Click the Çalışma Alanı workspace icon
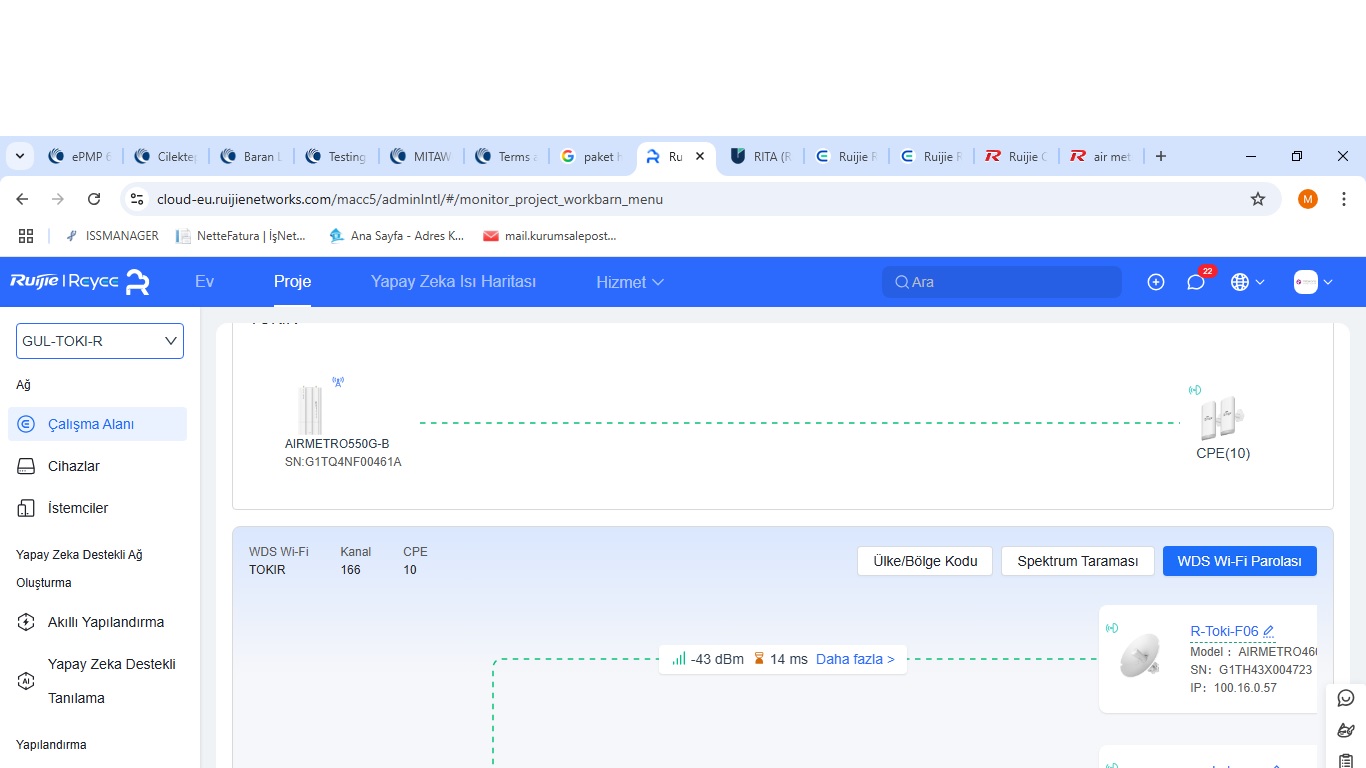The image size is (1366, 768). (27, 424)
